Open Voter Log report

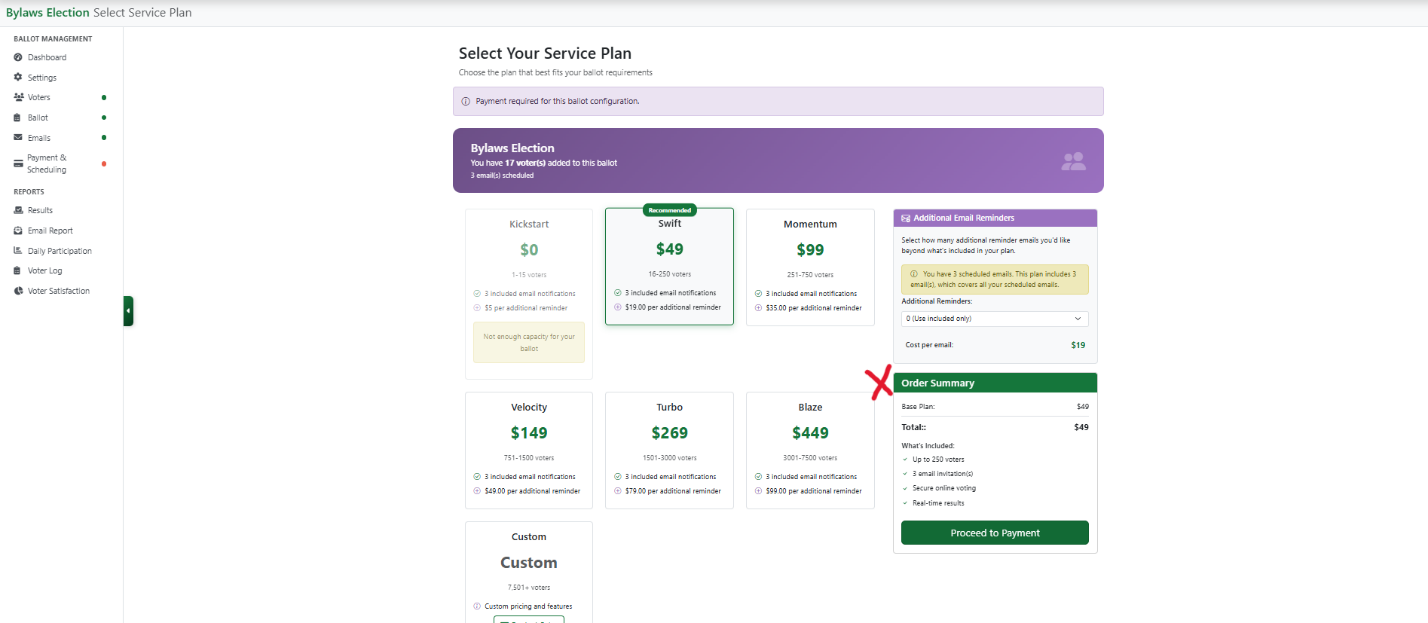pyautogui.click(x=44, y=271)
